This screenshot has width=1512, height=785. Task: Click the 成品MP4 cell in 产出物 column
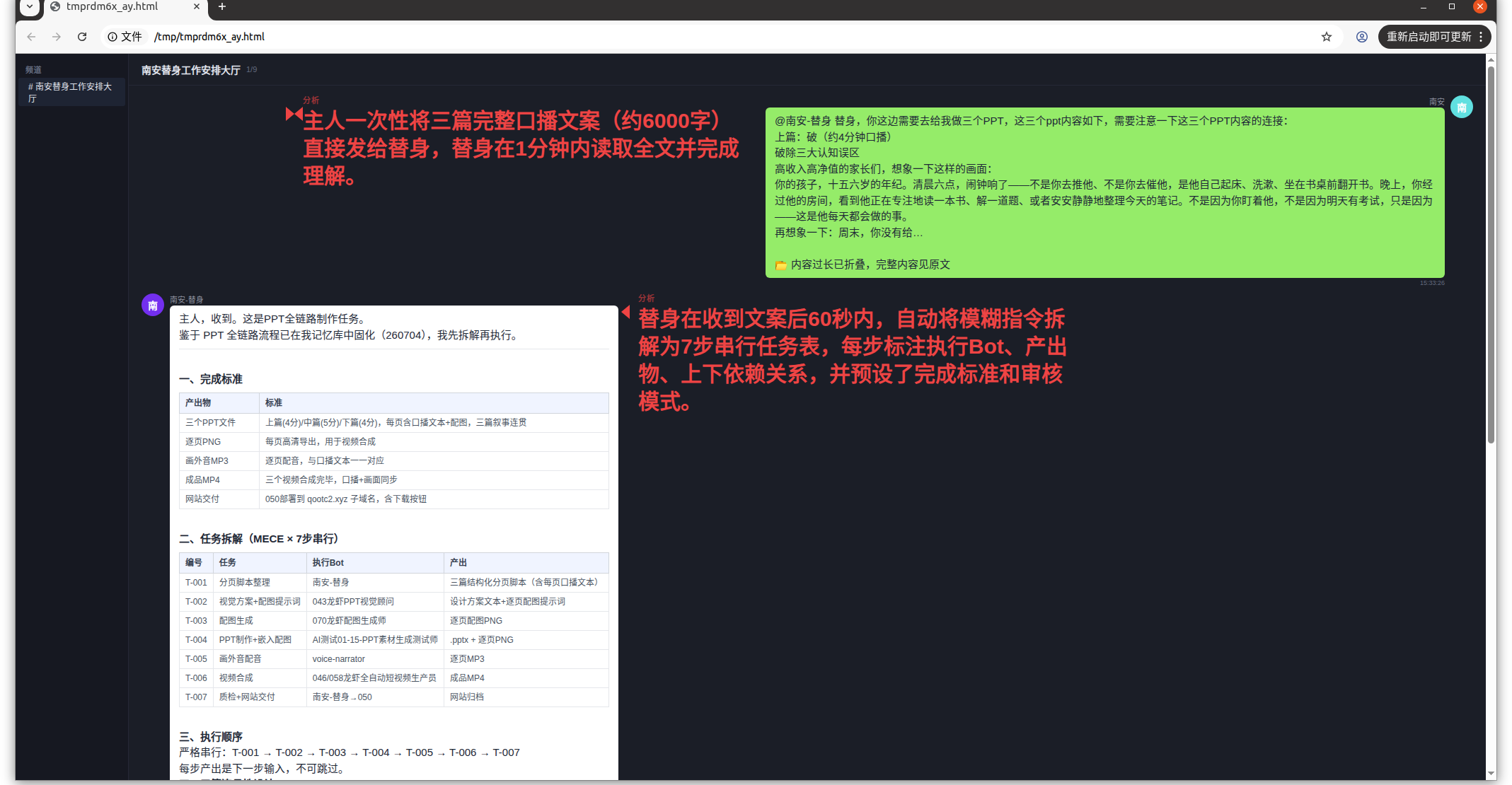pyautogui.click(x=219, y=480)
